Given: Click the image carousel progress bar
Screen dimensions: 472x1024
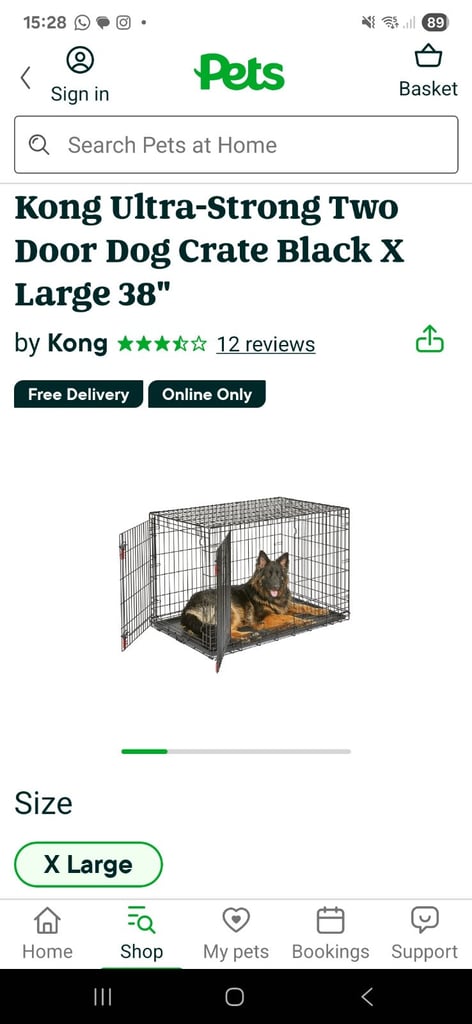Looking at the screenshot, I should (236, 751).
